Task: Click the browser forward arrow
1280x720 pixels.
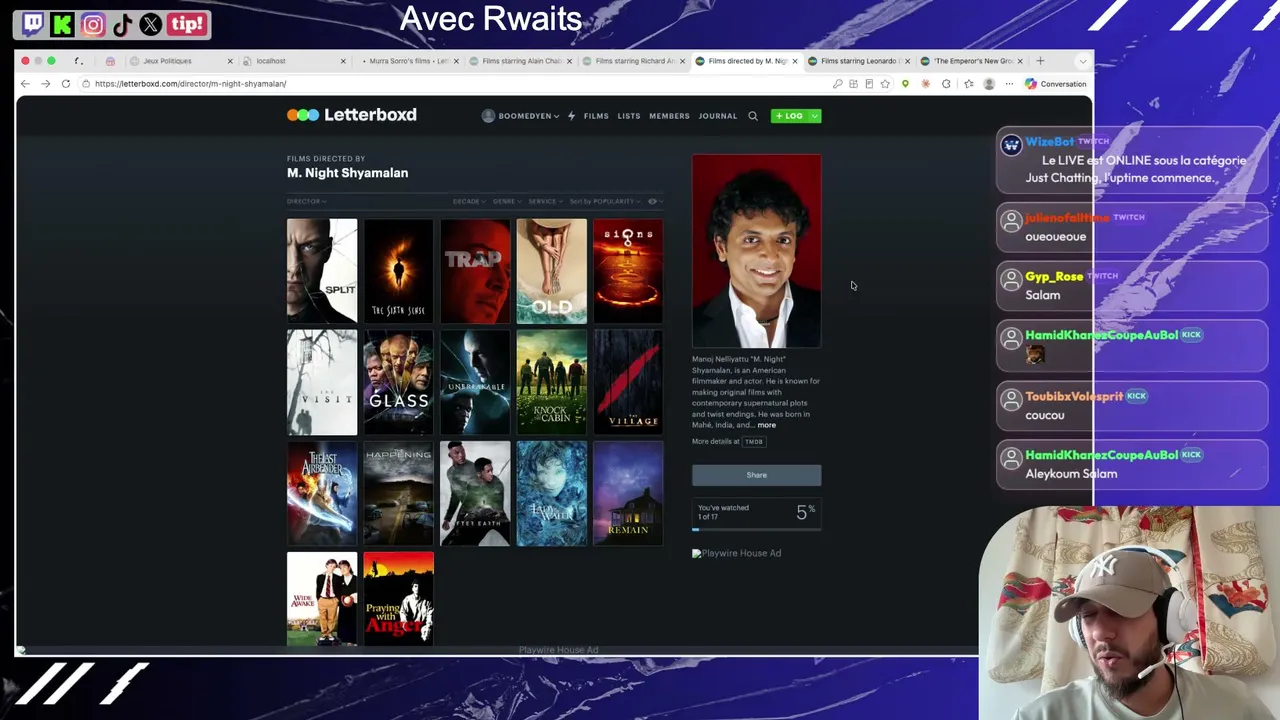Action: coord(45,84)
